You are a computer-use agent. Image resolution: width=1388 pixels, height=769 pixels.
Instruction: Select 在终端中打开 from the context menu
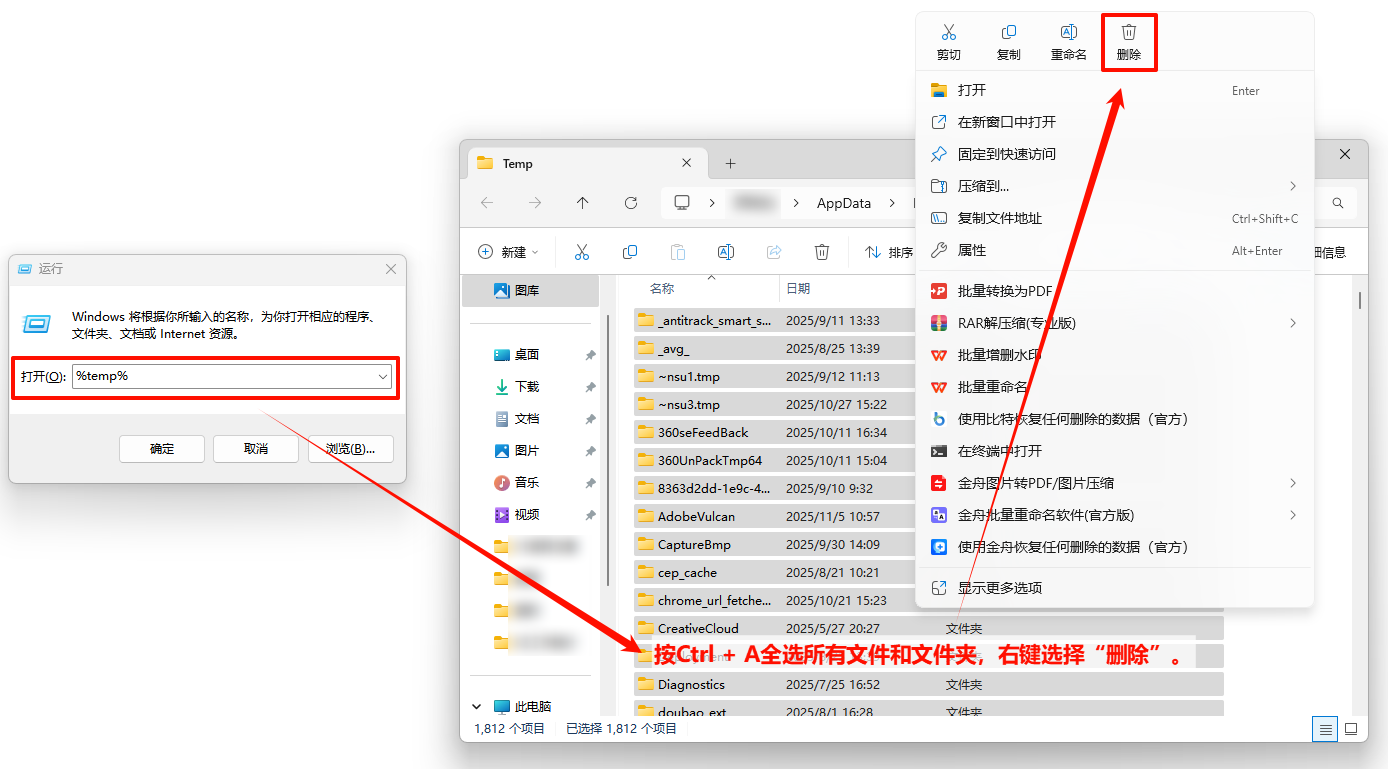[1000, 451]
